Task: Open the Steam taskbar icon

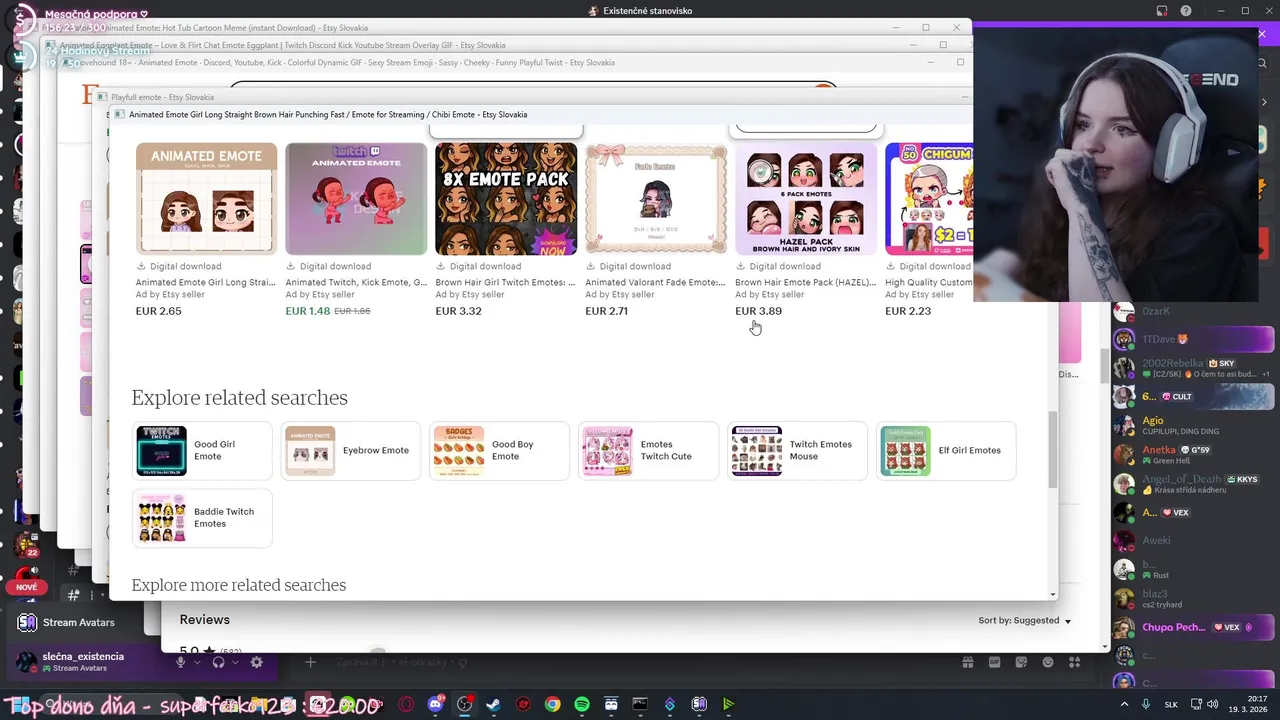Action: 493,704
